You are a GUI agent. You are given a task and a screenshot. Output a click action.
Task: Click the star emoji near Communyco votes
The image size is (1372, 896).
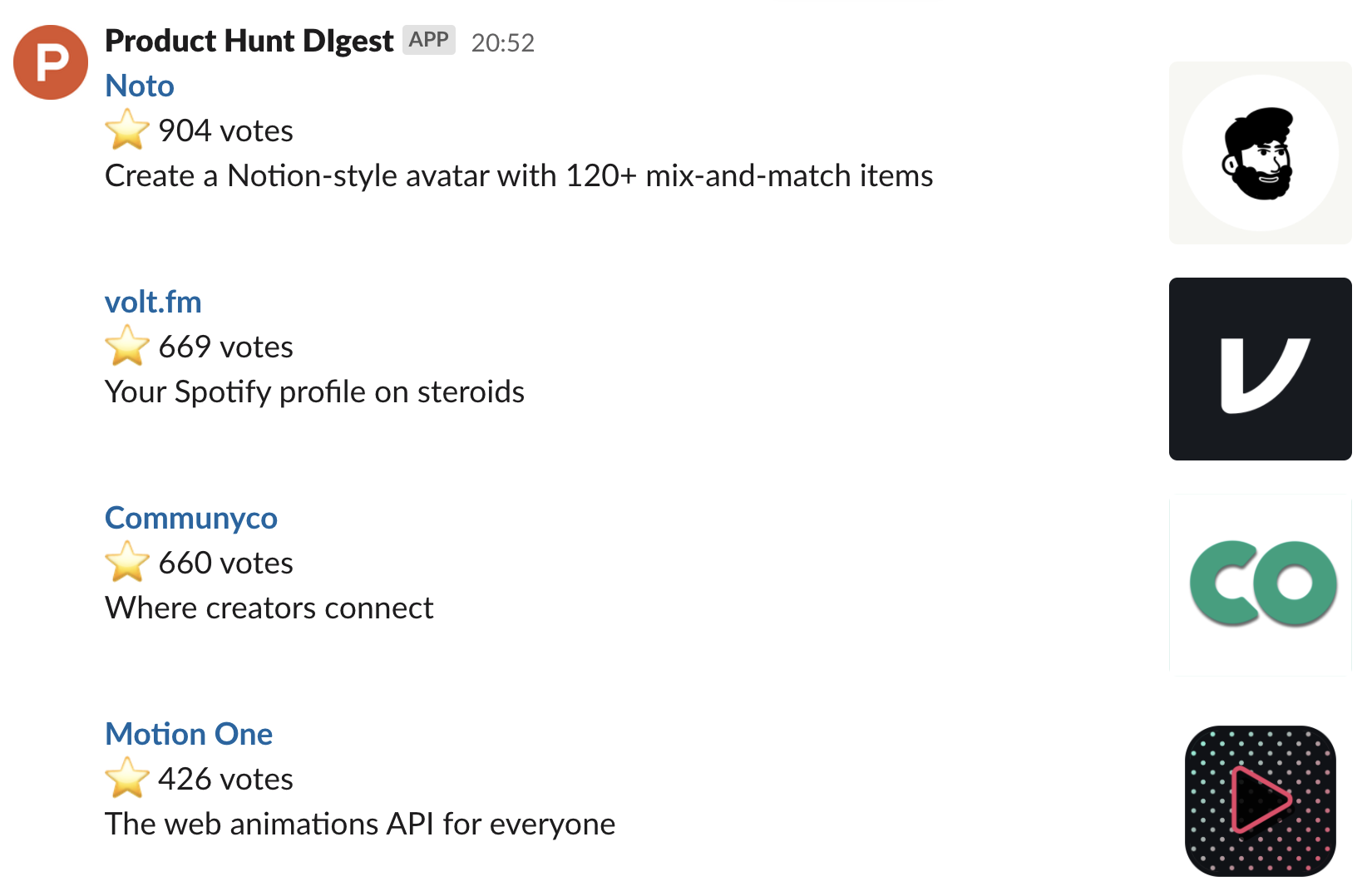126,561
